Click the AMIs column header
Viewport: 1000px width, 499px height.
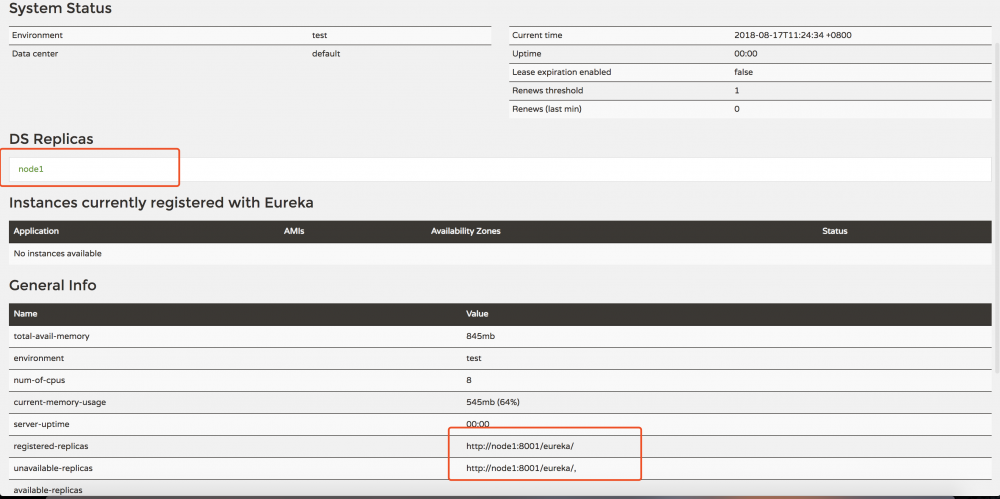[x=293, y=231]
